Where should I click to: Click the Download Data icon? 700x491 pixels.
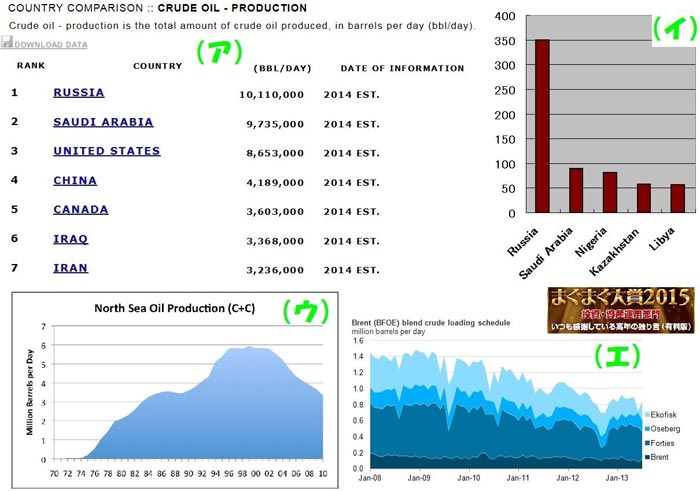pos(7,44)
